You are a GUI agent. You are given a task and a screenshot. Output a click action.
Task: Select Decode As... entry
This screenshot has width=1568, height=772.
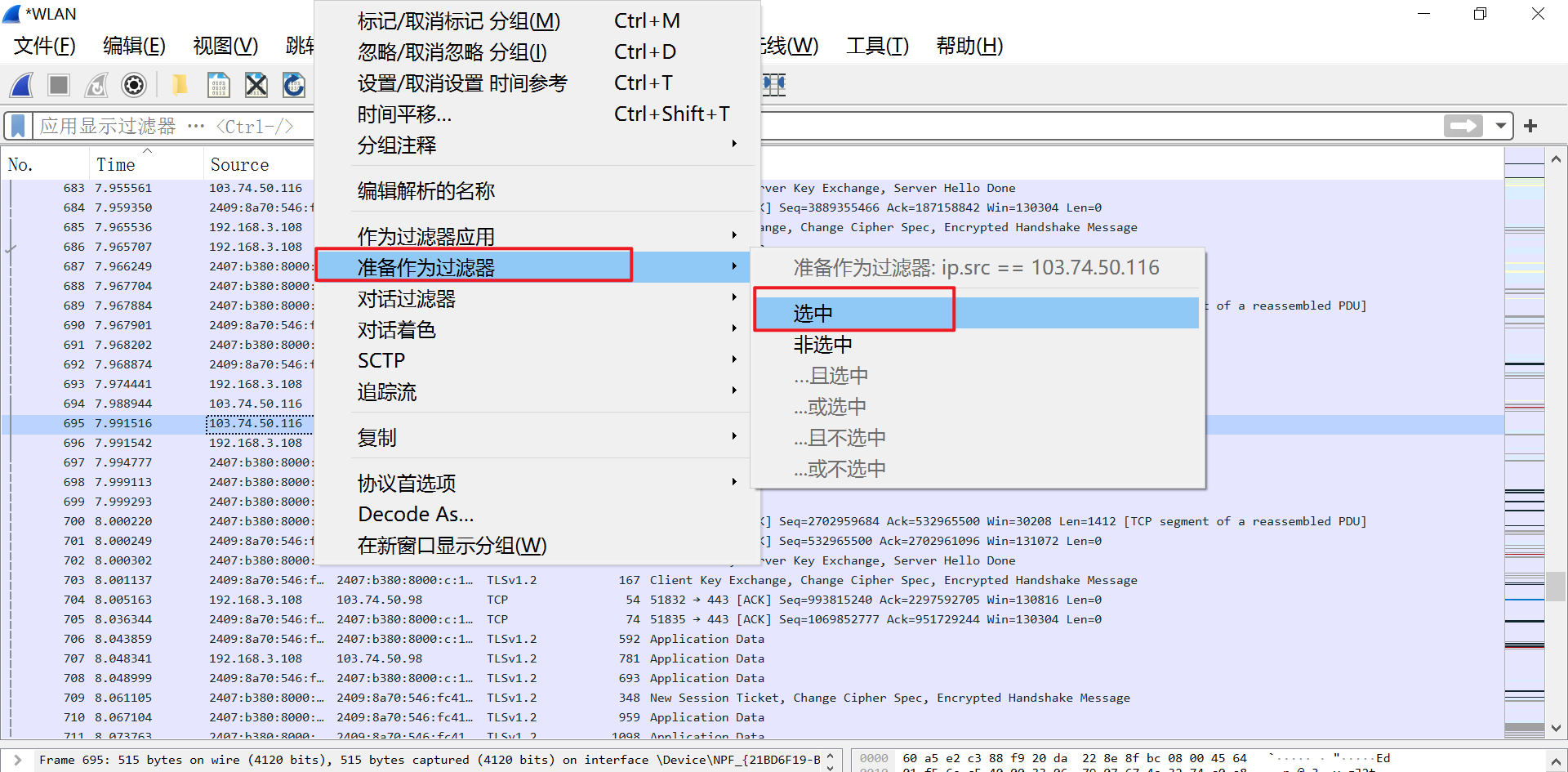tap(537, 514)
